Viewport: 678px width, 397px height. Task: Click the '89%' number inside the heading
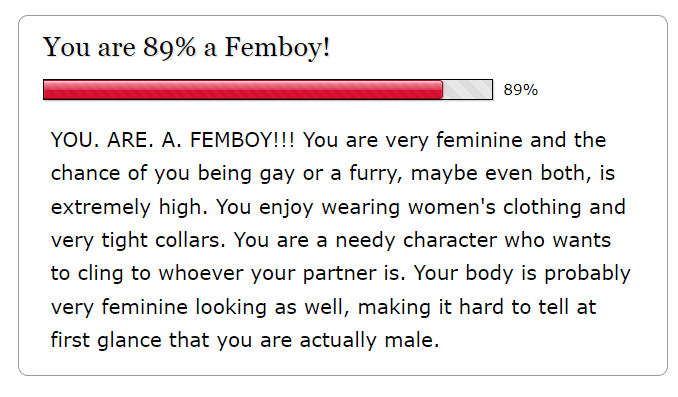pyautogui.click(x=170, y=47)
